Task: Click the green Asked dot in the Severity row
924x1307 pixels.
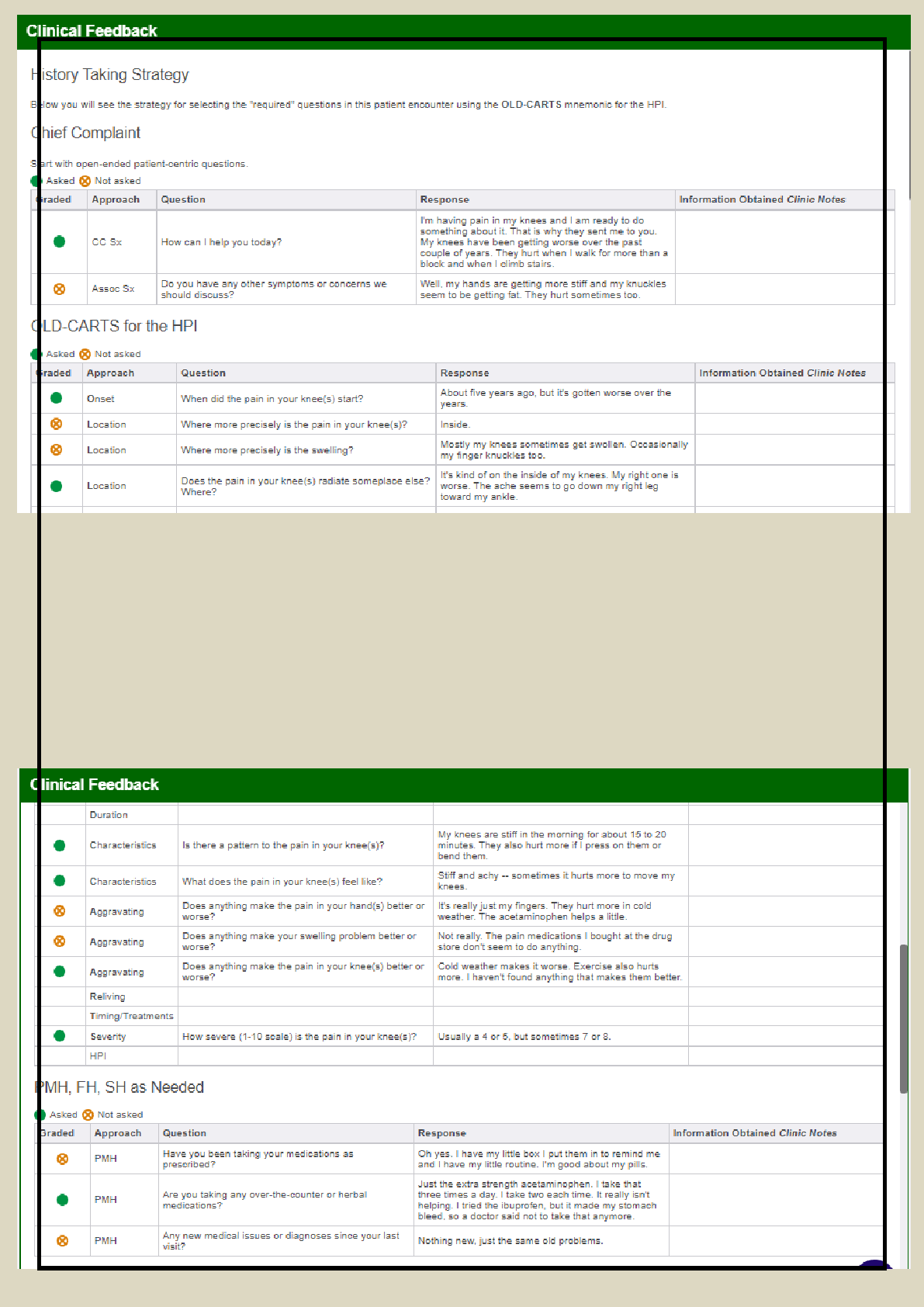Action: point(60,1036)
